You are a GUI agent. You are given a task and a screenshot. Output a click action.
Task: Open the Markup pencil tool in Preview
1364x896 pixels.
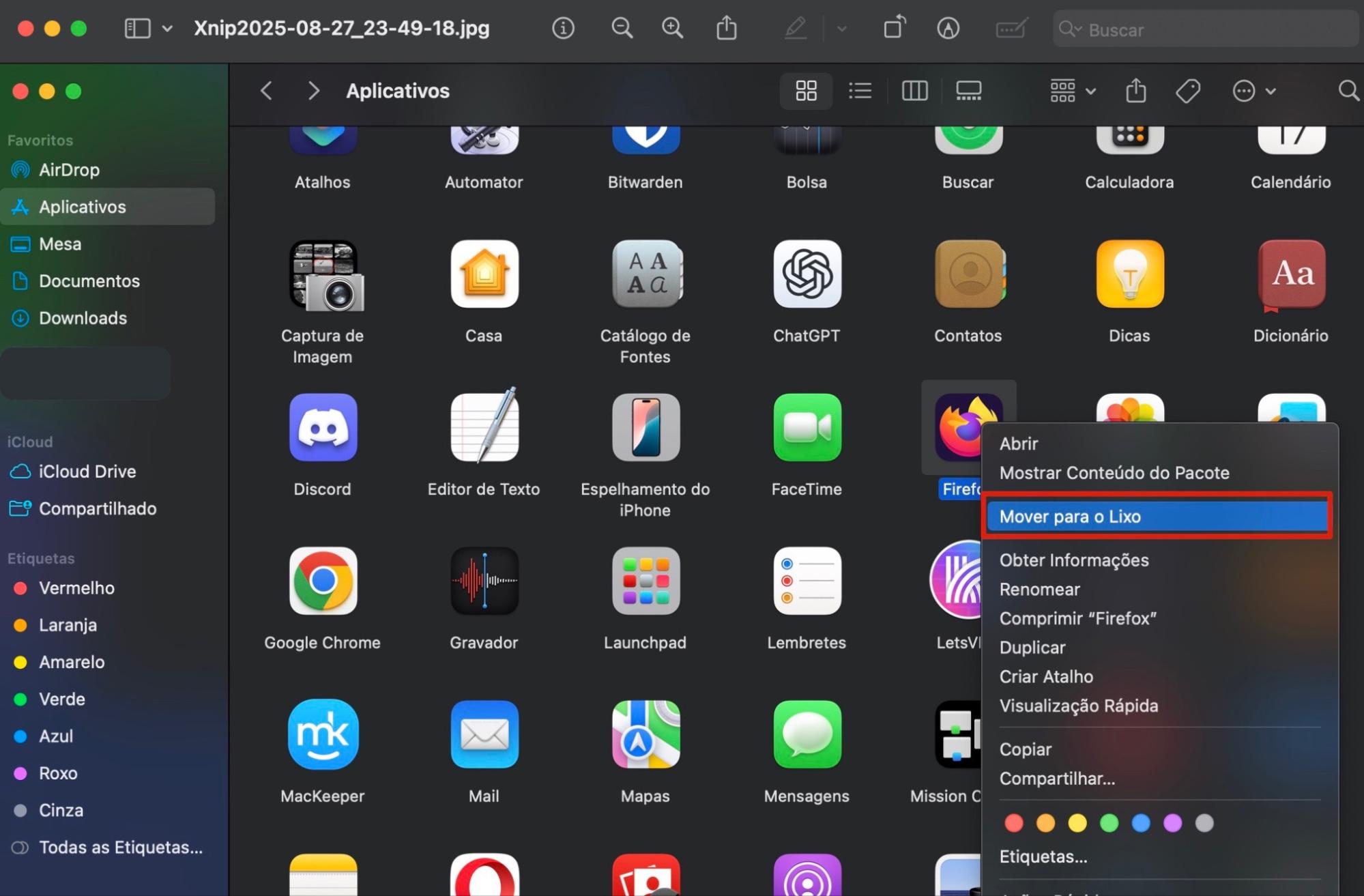[794, 28]
